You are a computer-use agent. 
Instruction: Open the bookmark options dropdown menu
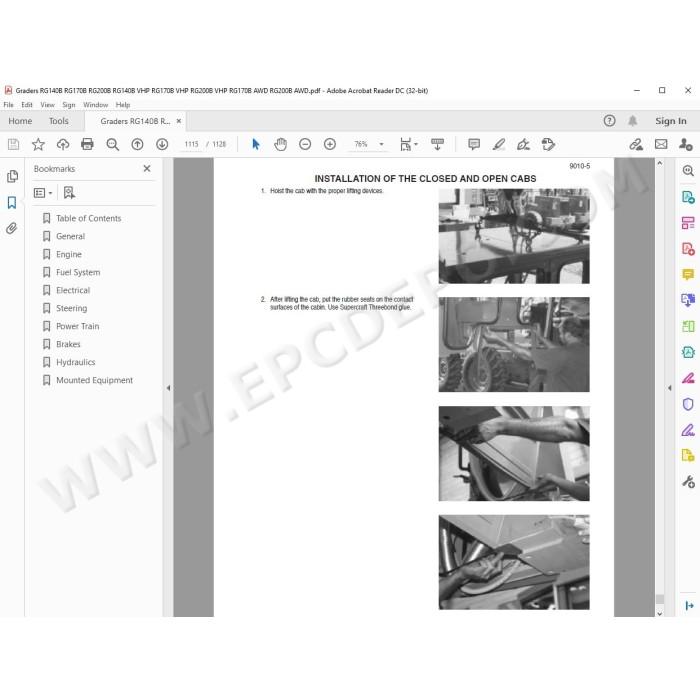tap(43, 193)
